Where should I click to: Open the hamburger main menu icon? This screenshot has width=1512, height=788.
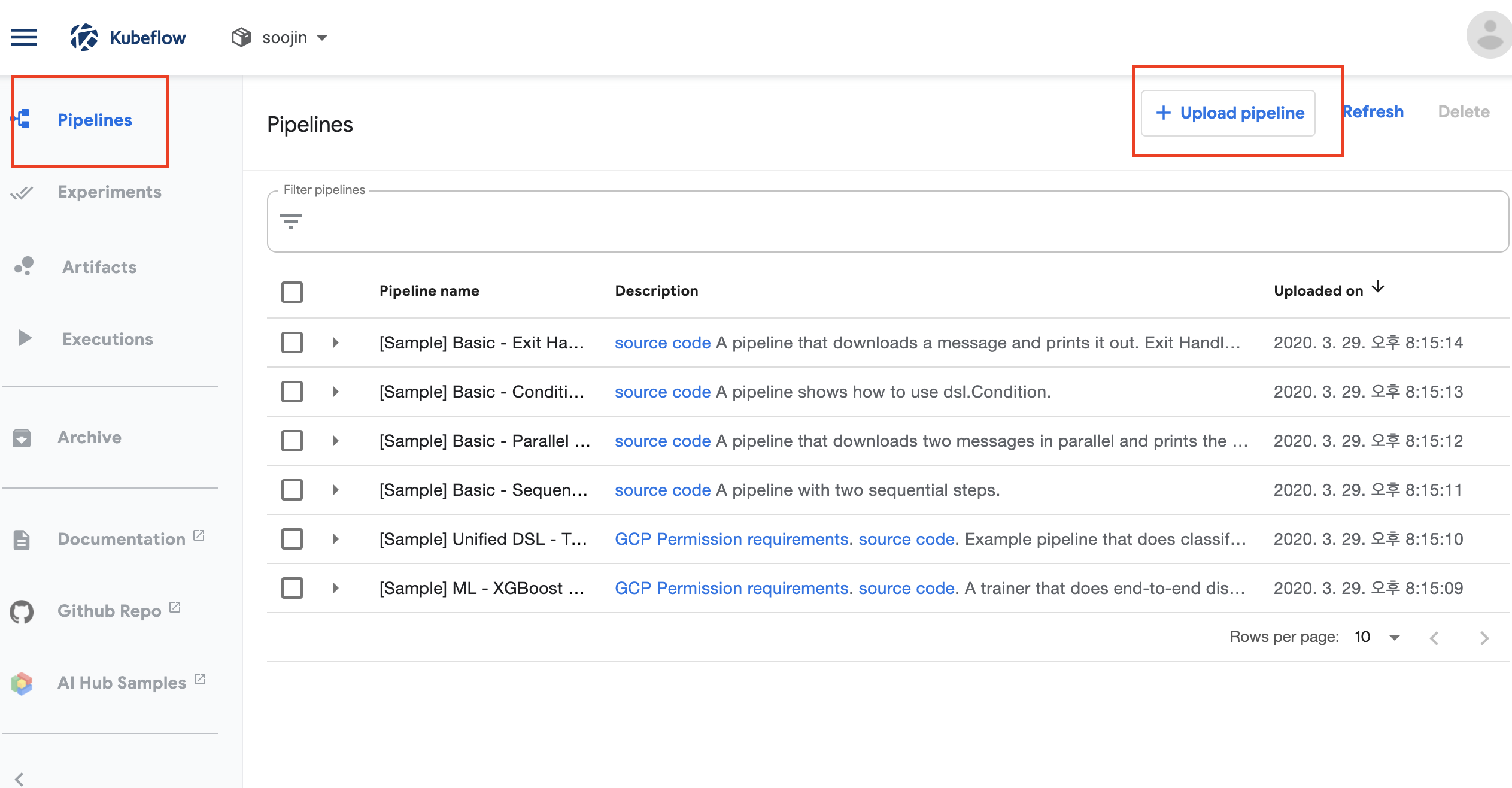[x=24, y=37]
